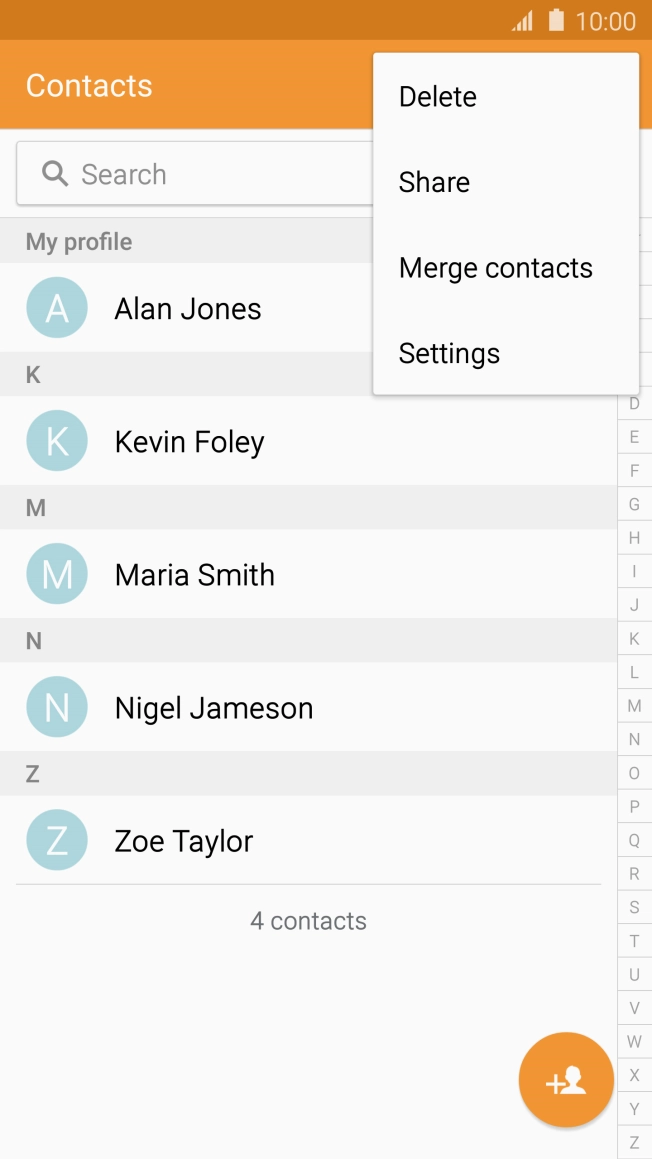Choose Share in the menu
652x1159 pixels.
tap(434, 182)
